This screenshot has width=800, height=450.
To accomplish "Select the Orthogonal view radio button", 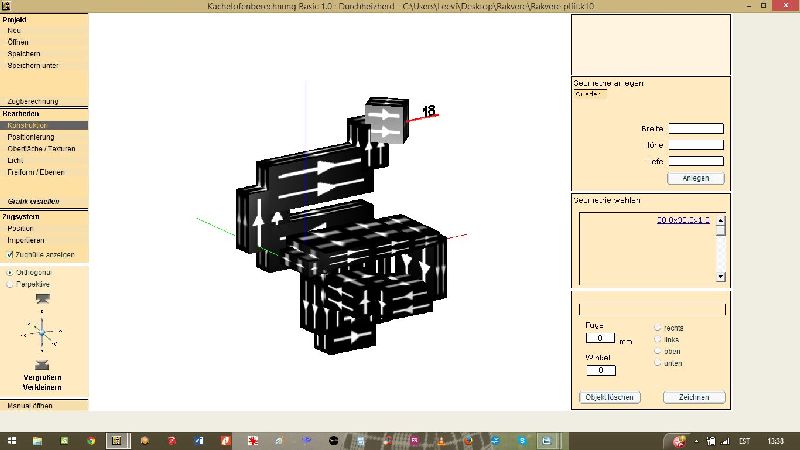I will (11, 271).
